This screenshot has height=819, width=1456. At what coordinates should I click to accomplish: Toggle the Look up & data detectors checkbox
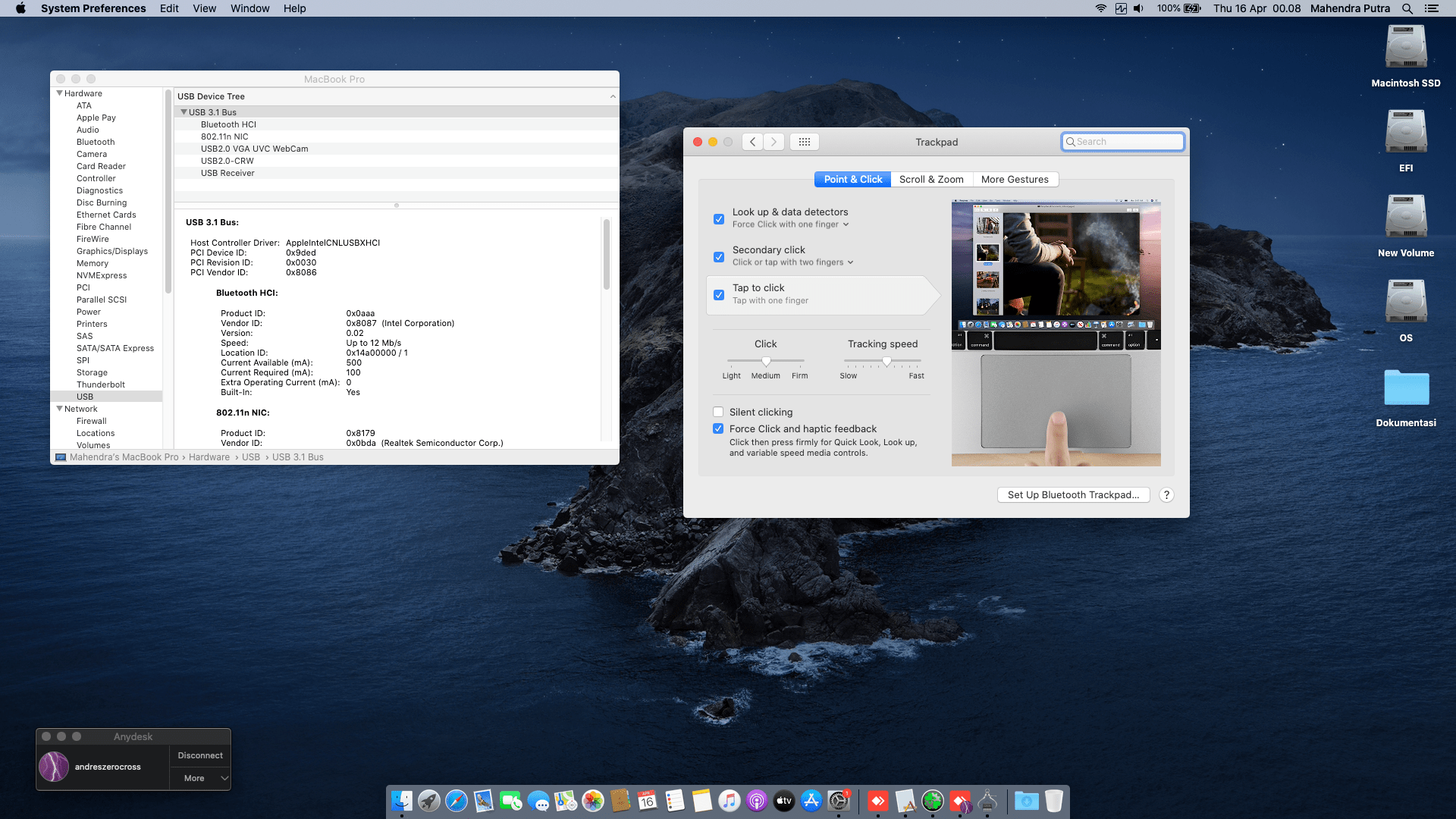point(719,219)
